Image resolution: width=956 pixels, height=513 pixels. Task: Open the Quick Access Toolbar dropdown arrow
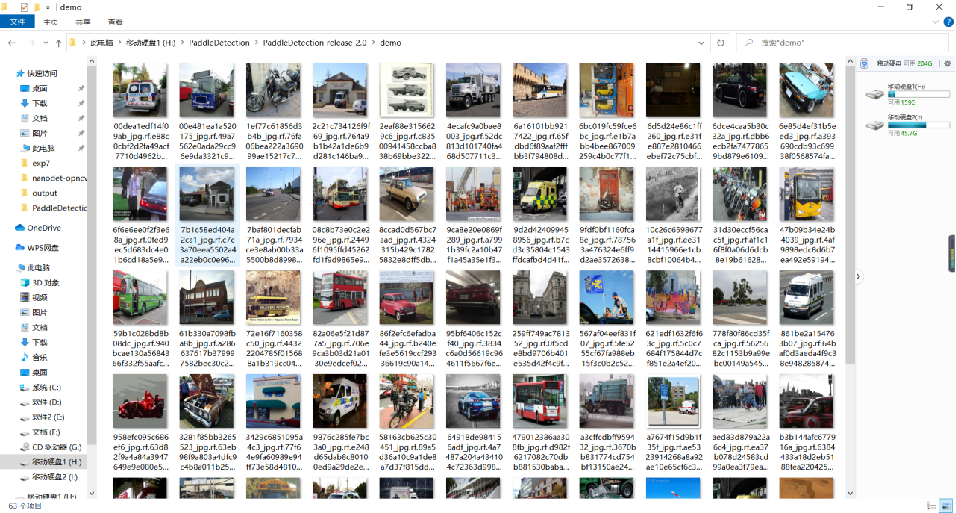click(x=48, y=7)
